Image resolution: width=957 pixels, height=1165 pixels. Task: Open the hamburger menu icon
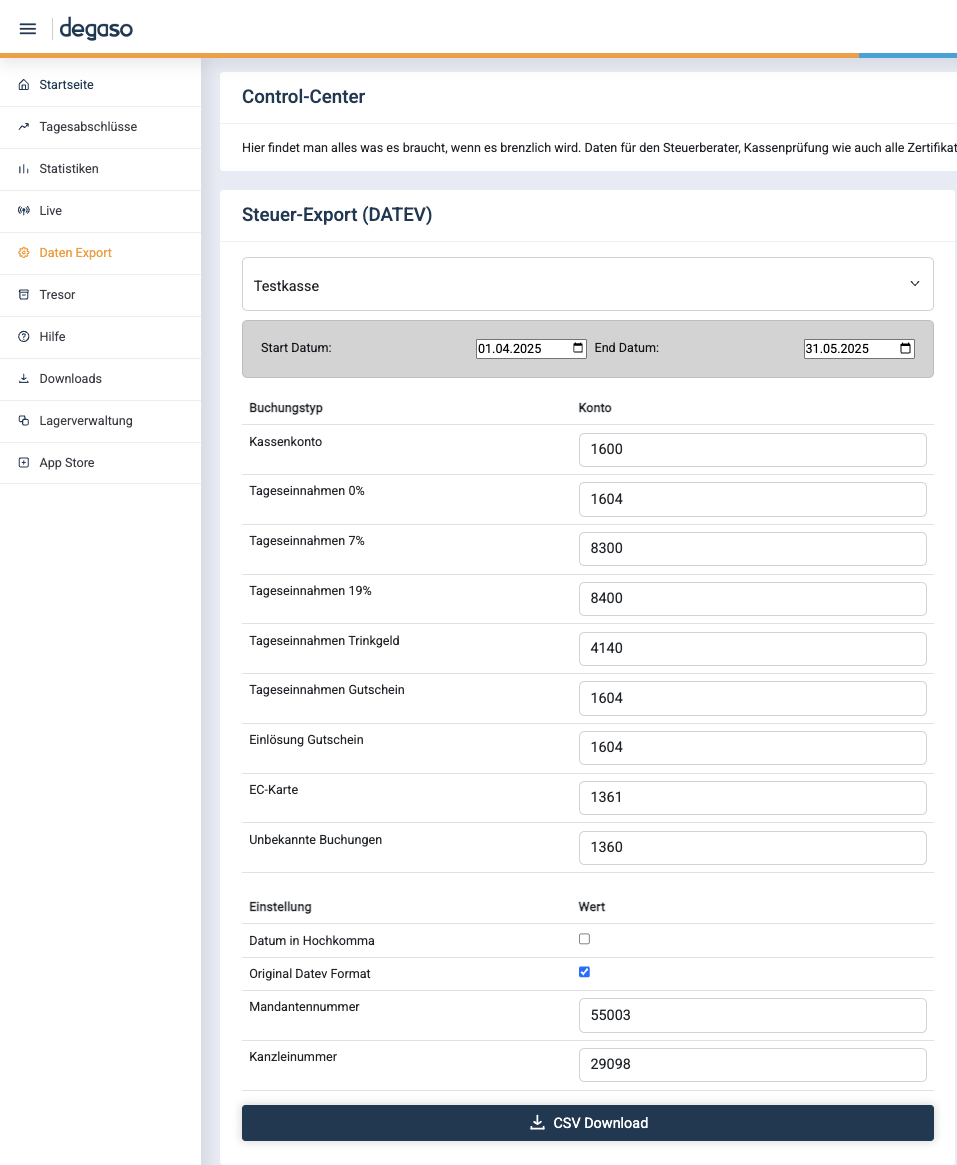coord(27,29)
